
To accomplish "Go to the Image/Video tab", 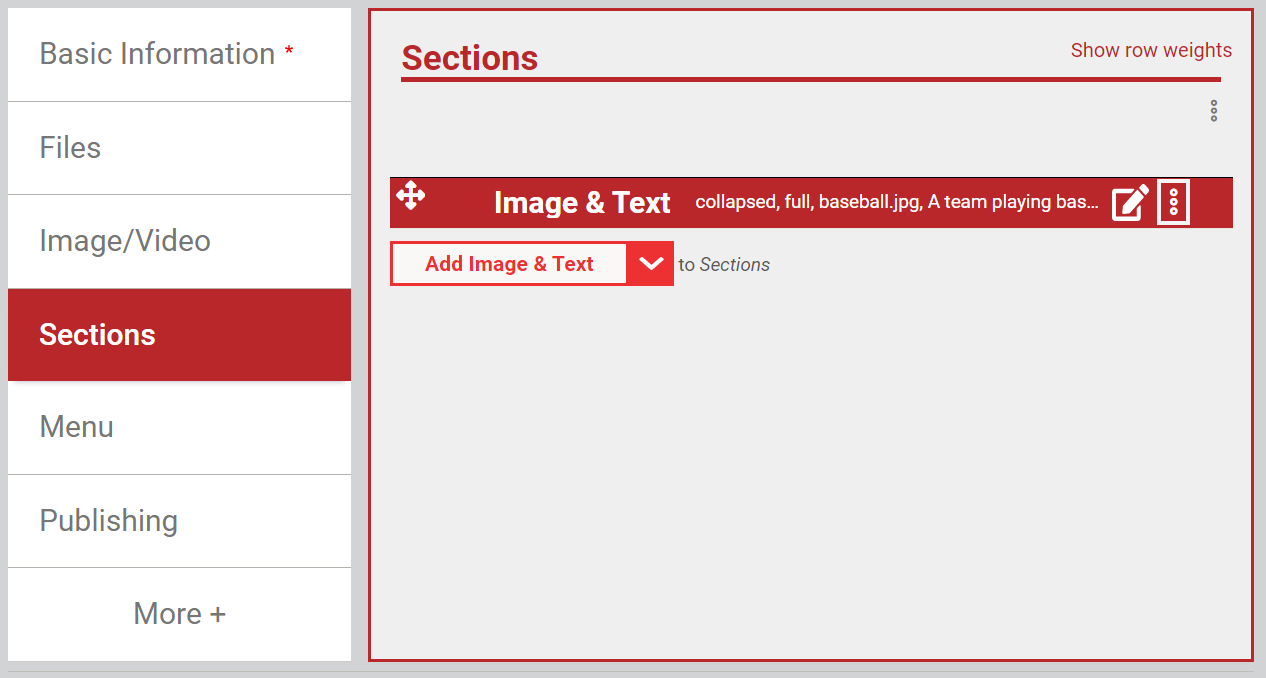I will pyautogui.click(x=179, y=241).
